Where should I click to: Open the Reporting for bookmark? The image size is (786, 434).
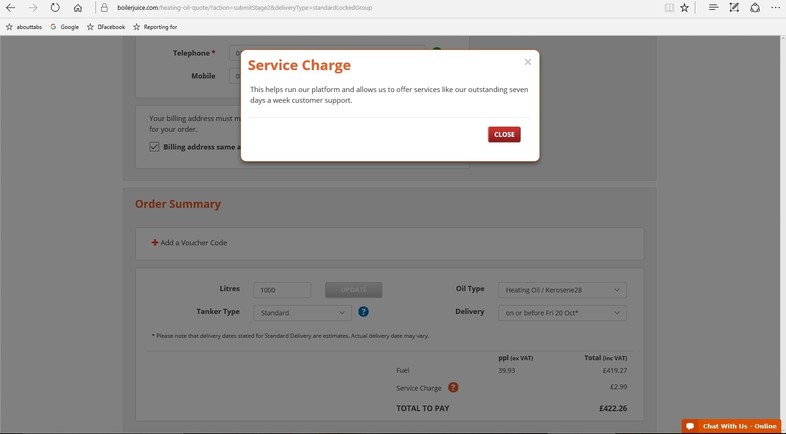pos(155,27)
